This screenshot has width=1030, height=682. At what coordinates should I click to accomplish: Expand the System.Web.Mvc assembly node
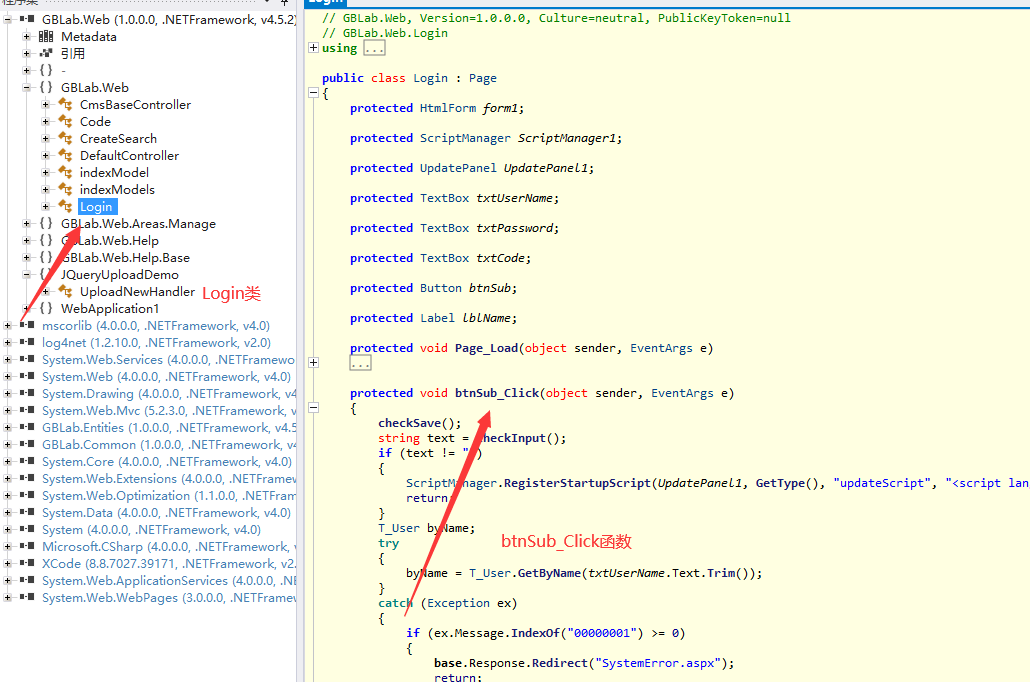(8, 411)
